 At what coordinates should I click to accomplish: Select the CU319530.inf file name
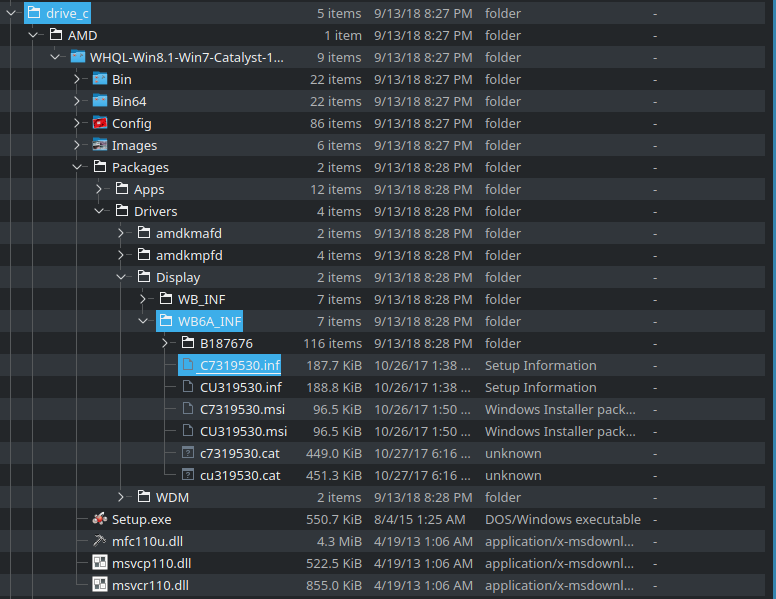pos(241,387)
